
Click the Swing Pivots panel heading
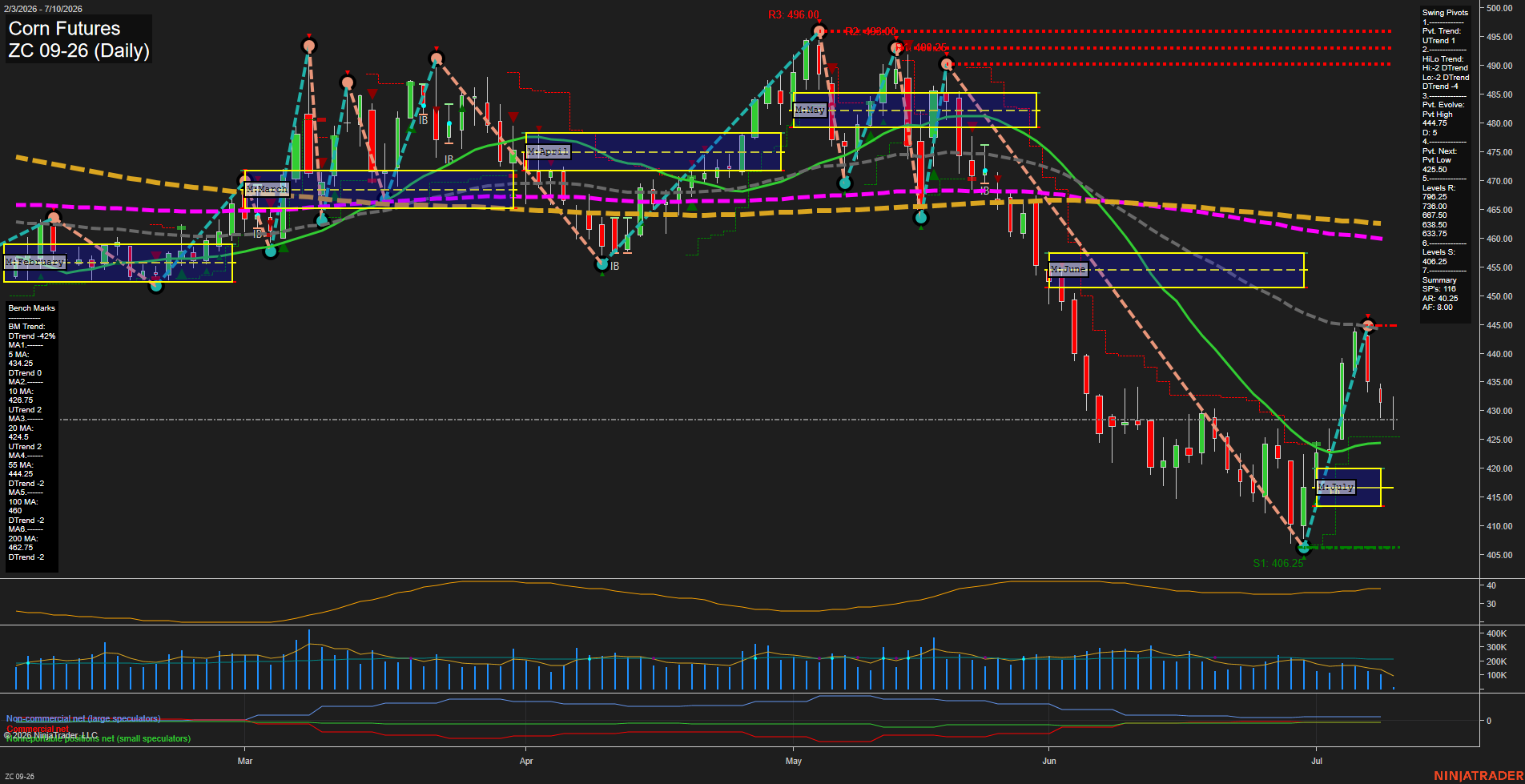[1445, 13]
